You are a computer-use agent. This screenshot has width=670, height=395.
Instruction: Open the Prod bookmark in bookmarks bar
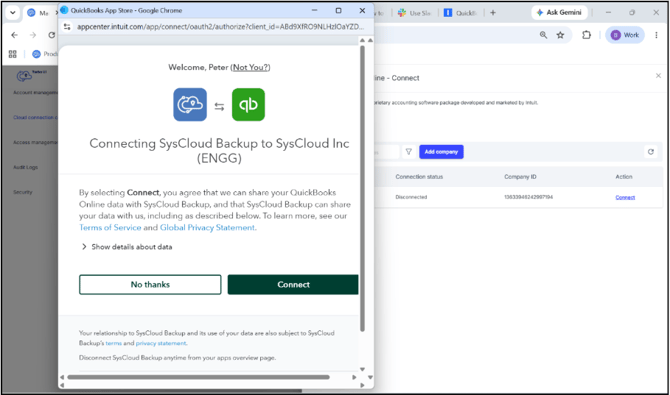pyautogui.click(x=45, y=54)
